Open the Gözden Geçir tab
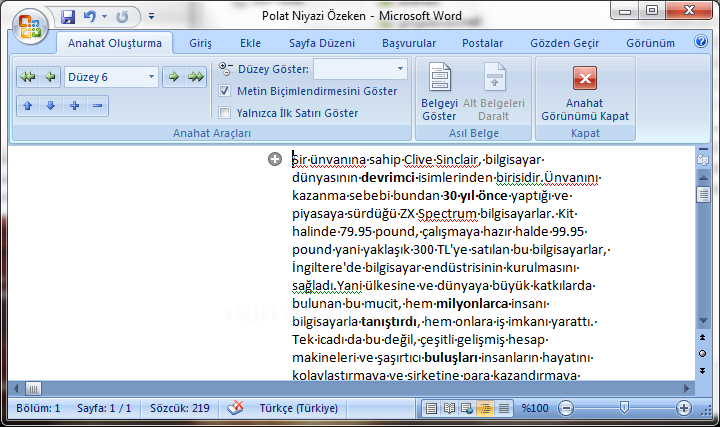 pyautogui.click(x=565, y=43)
